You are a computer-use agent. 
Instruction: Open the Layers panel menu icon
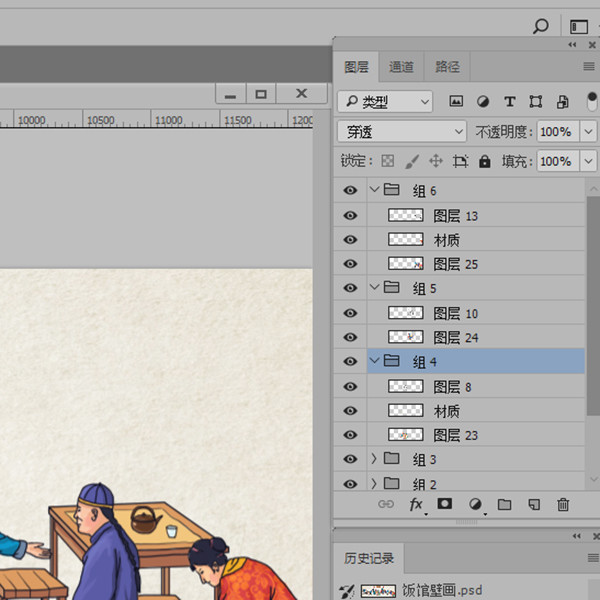[589, 66]
